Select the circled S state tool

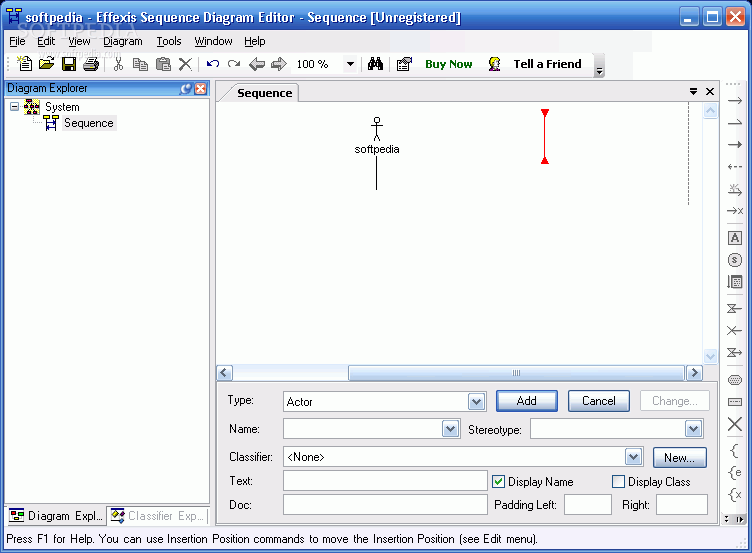tap(735, 260)
